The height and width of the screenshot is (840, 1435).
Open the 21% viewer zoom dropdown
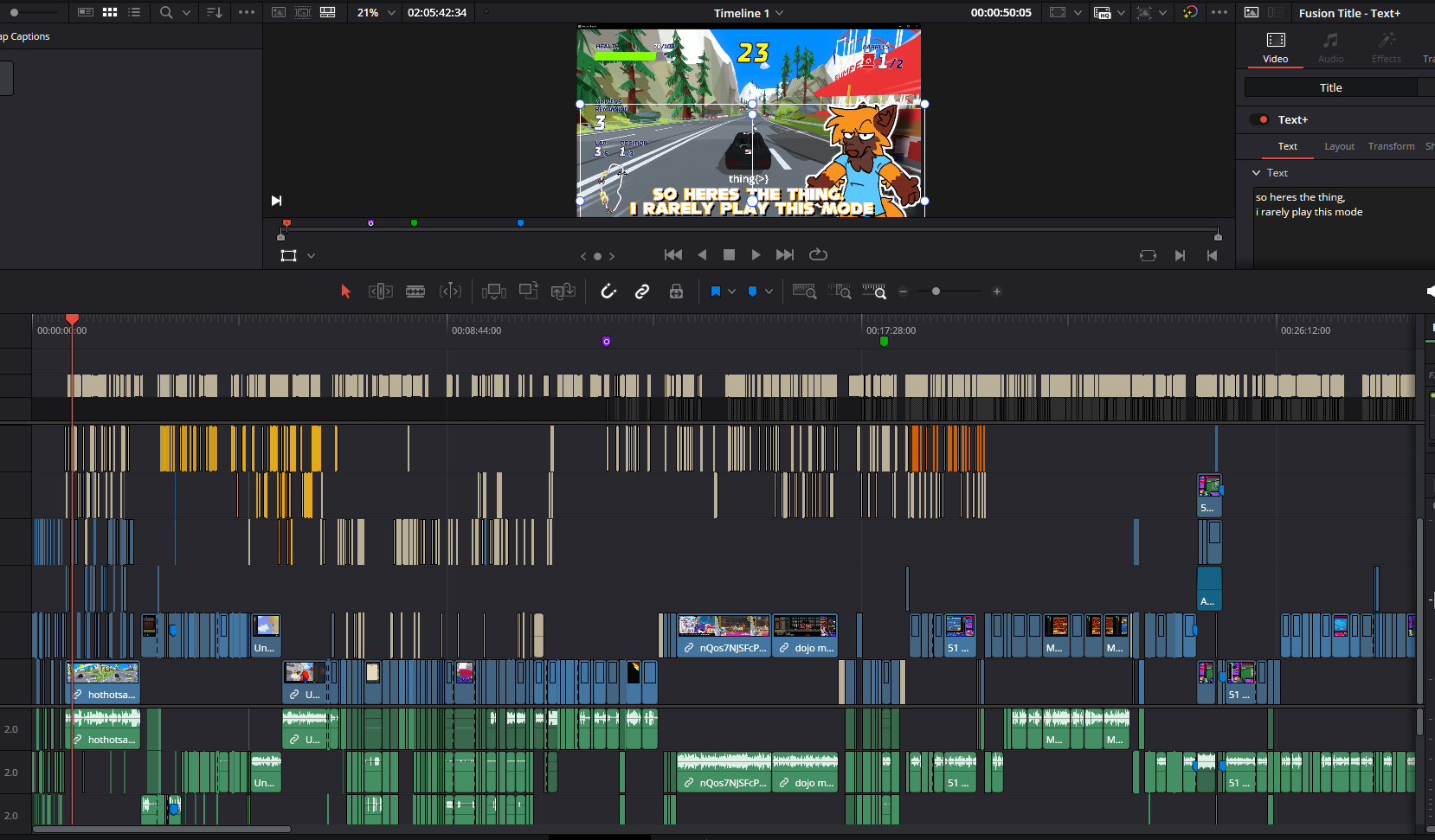pos(391,13)
